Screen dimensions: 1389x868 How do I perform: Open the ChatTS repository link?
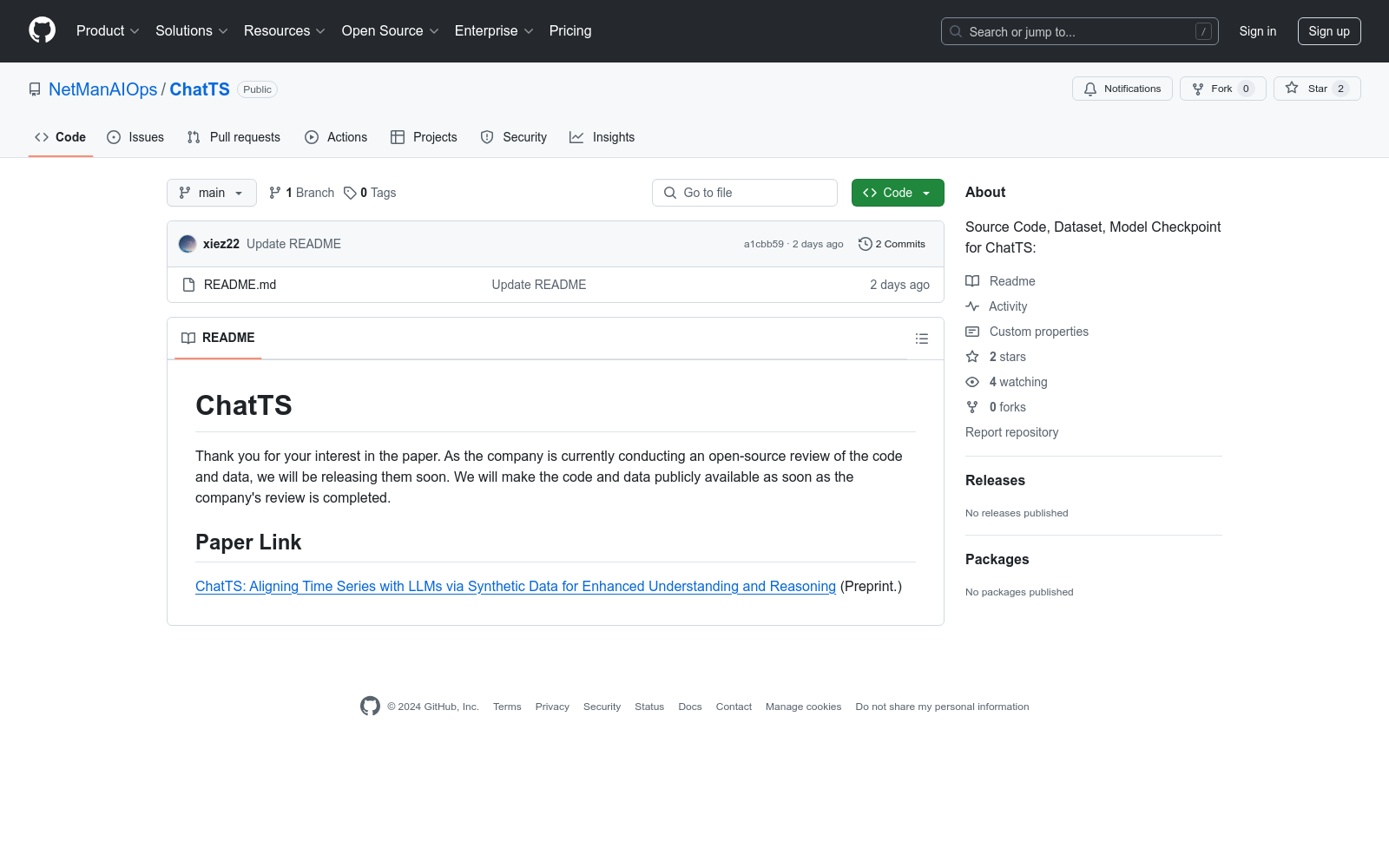click(x=200, y=89)
